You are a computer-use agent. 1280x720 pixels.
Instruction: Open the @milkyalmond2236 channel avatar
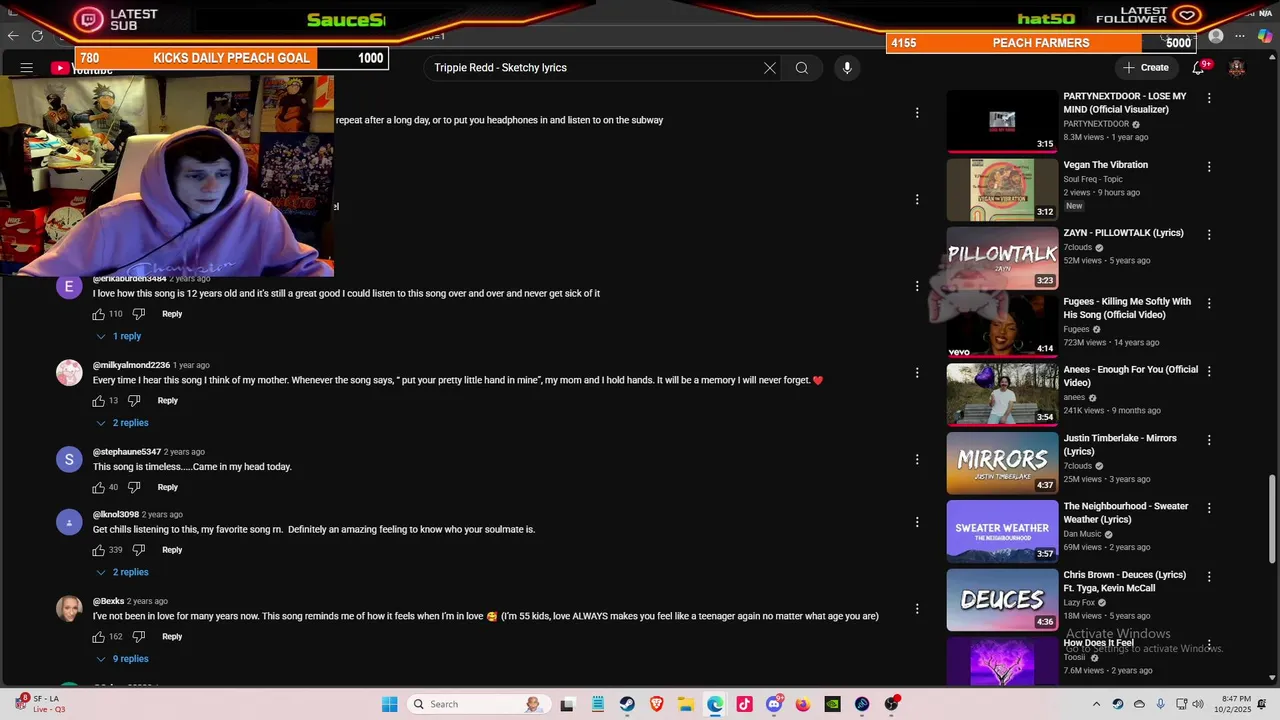click(69, 373)
